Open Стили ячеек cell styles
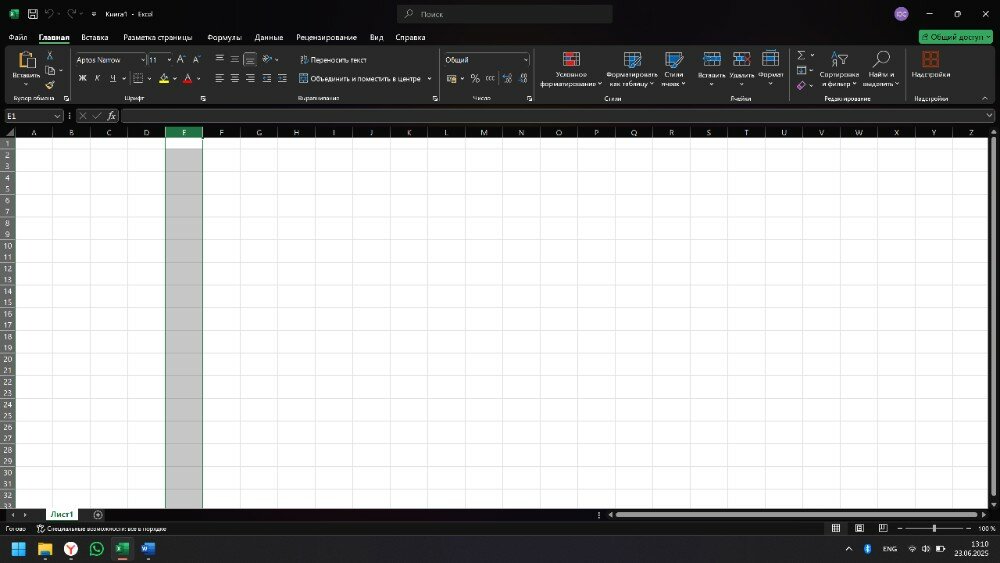Viewport: 1000px width, 563px height. [x=673, y=69]
